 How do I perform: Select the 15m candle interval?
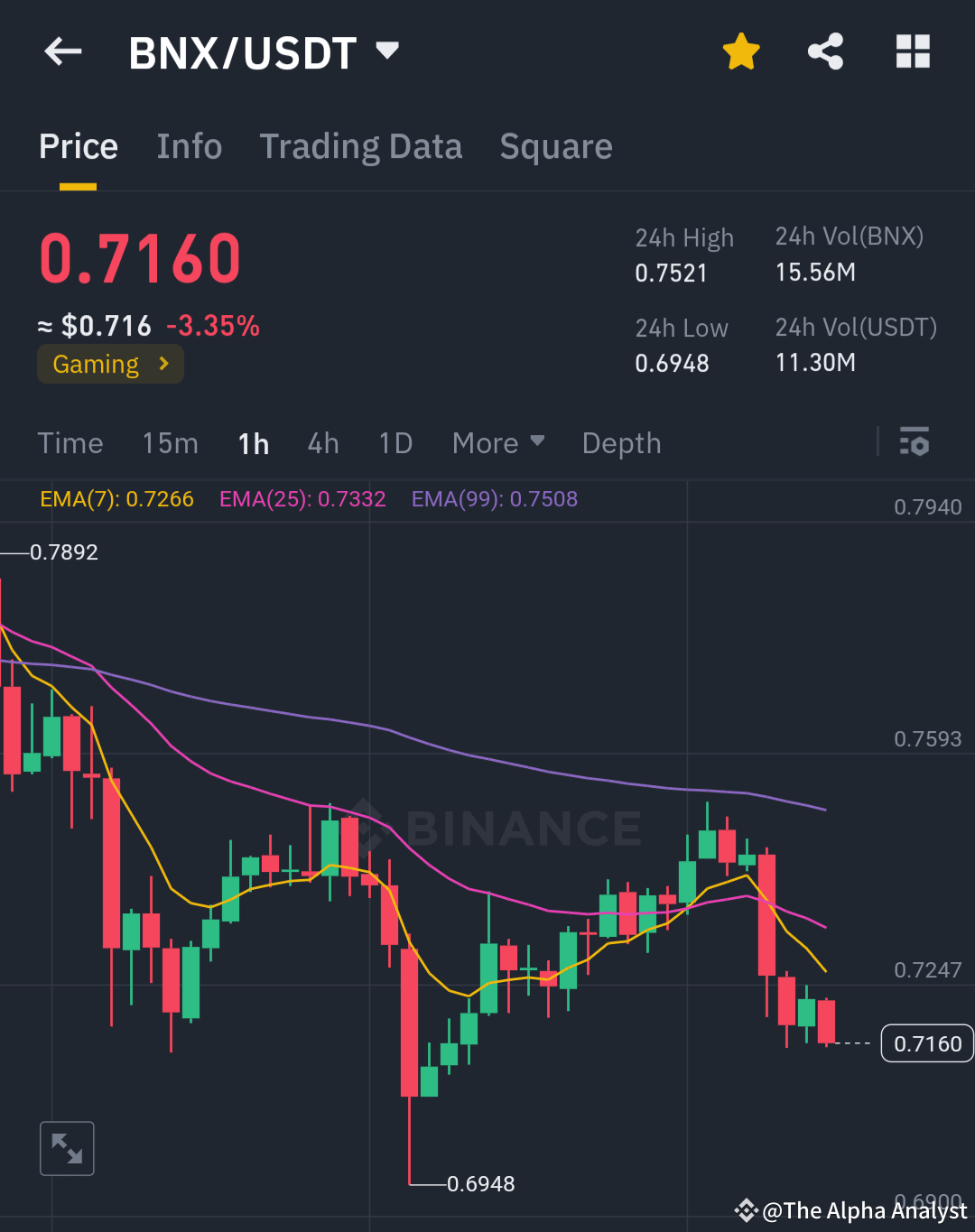(170, 443)
